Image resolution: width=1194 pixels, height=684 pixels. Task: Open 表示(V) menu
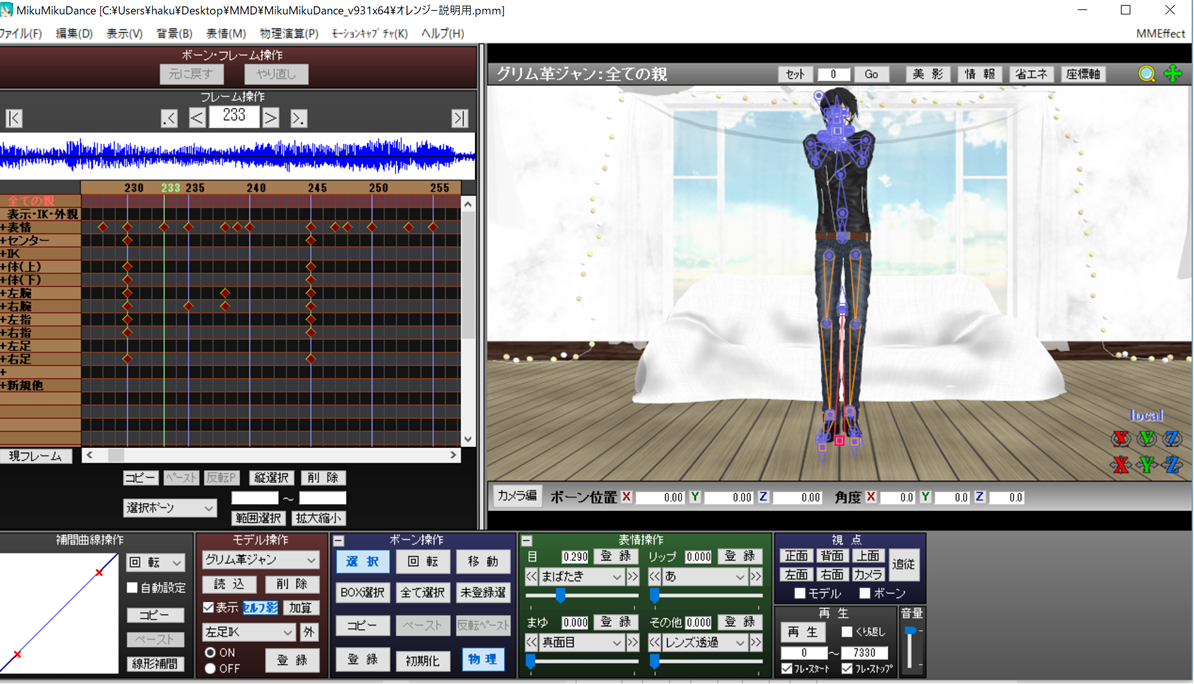coord(124,34)
